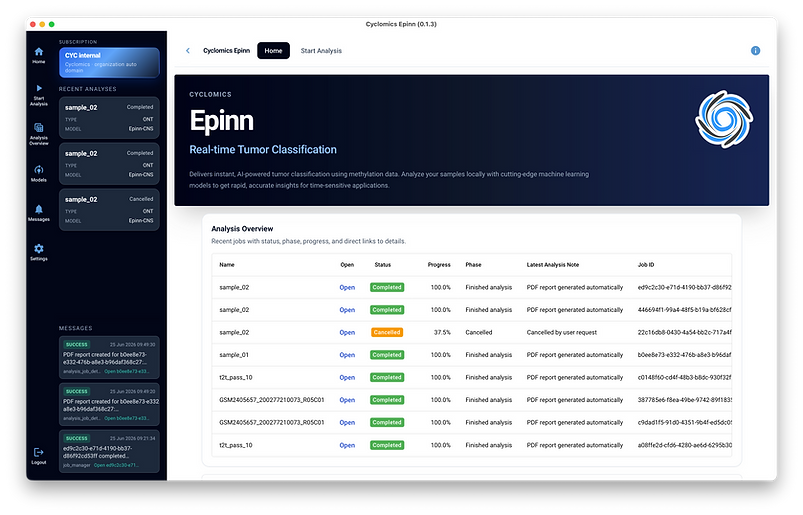Open the message card timestamped 09:49:30

109,357
